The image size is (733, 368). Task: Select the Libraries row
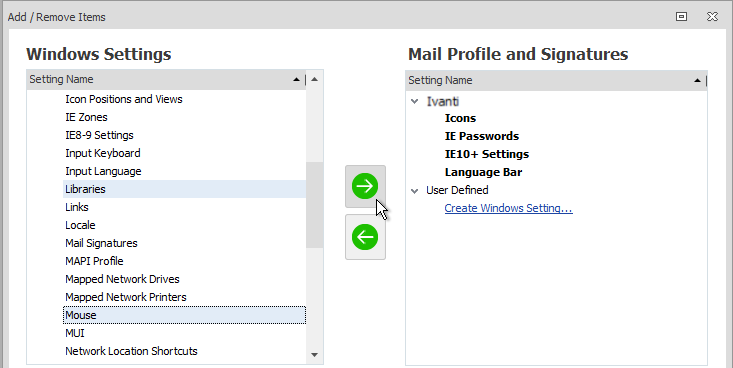(x=185, y=189)
